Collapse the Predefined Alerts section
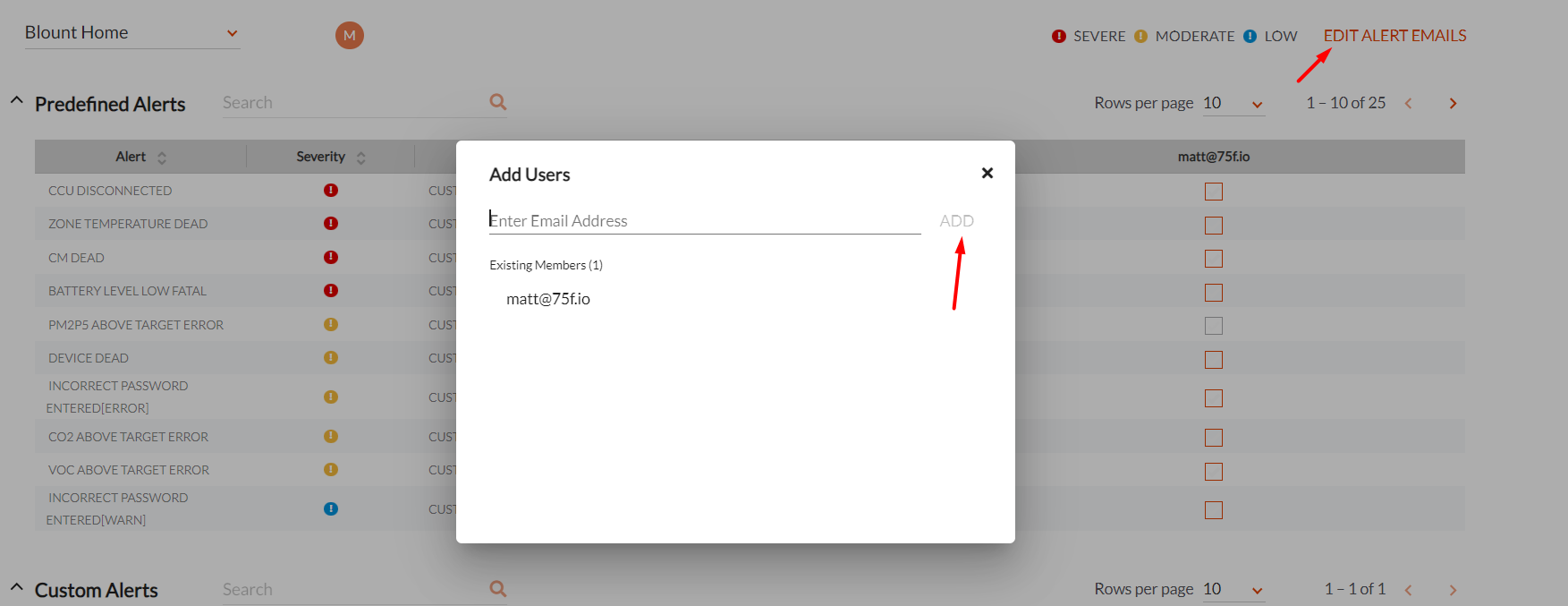 [16, 101]
